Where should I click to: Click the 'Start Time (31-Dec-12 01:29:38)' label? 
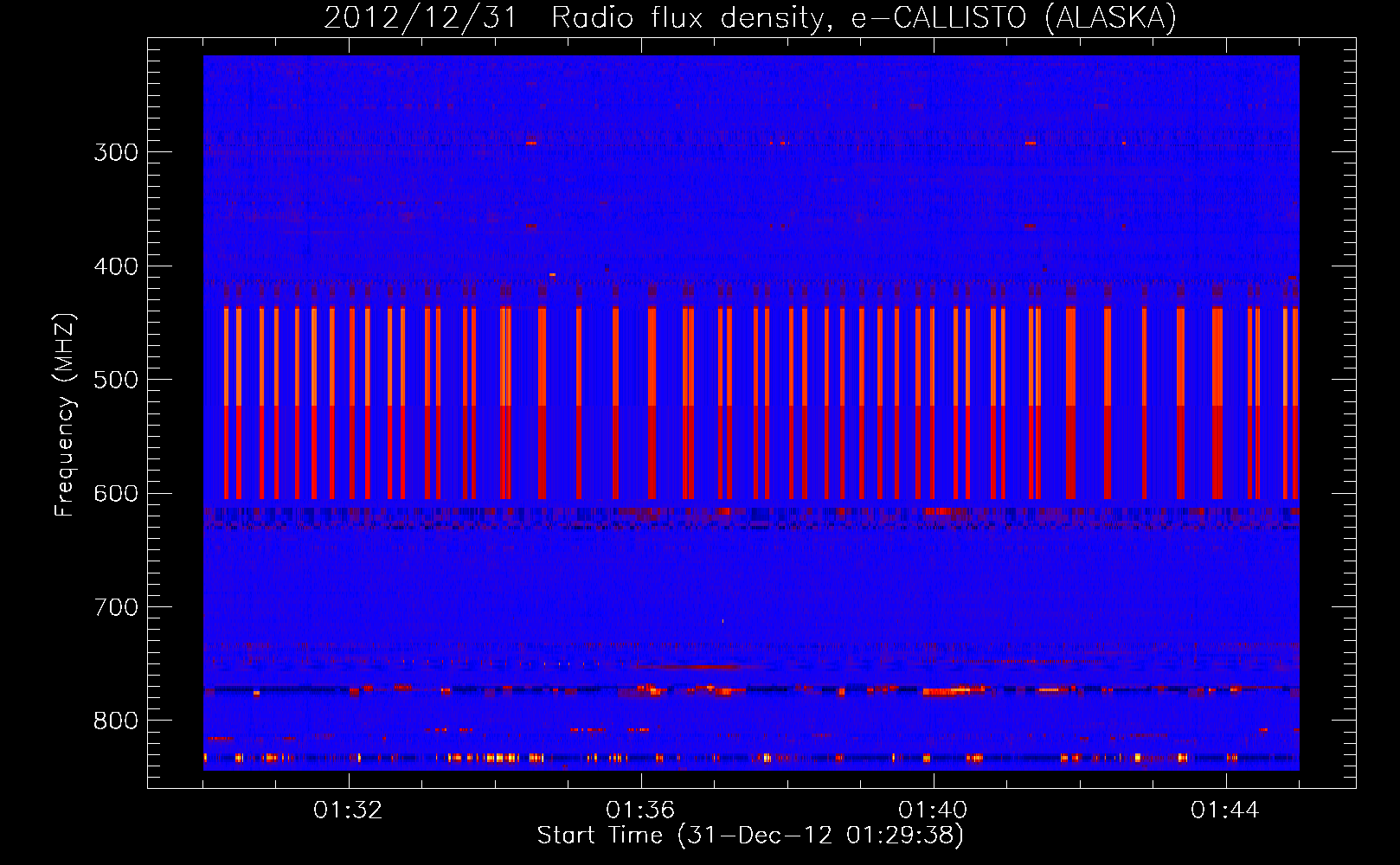(x=750, y=836)
